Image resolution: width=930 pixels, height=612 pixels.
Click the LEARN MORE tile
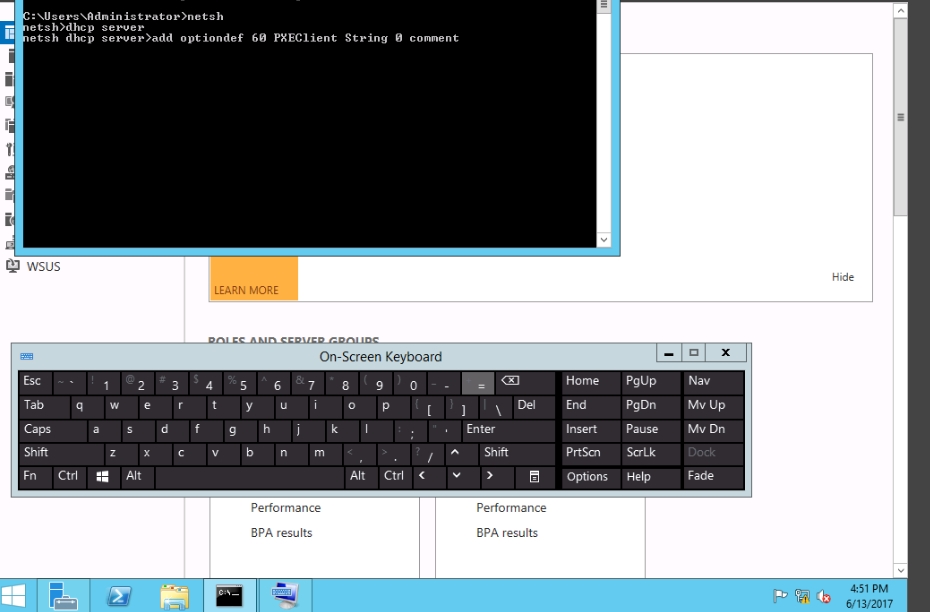[253, 279]
